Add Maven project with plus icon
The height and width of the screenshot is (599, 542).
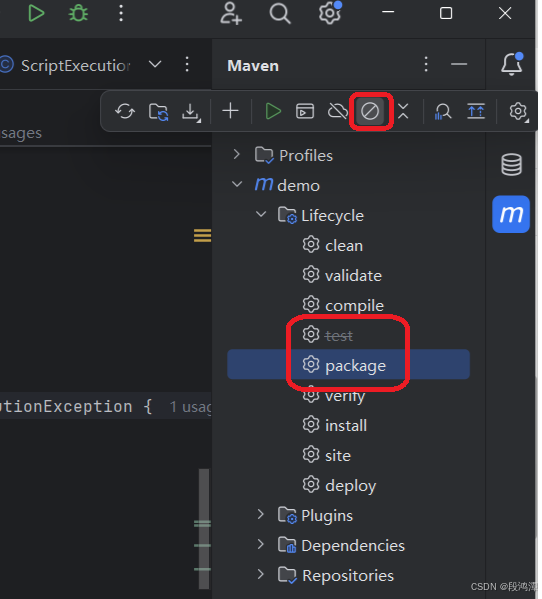(x=230, y=111)
